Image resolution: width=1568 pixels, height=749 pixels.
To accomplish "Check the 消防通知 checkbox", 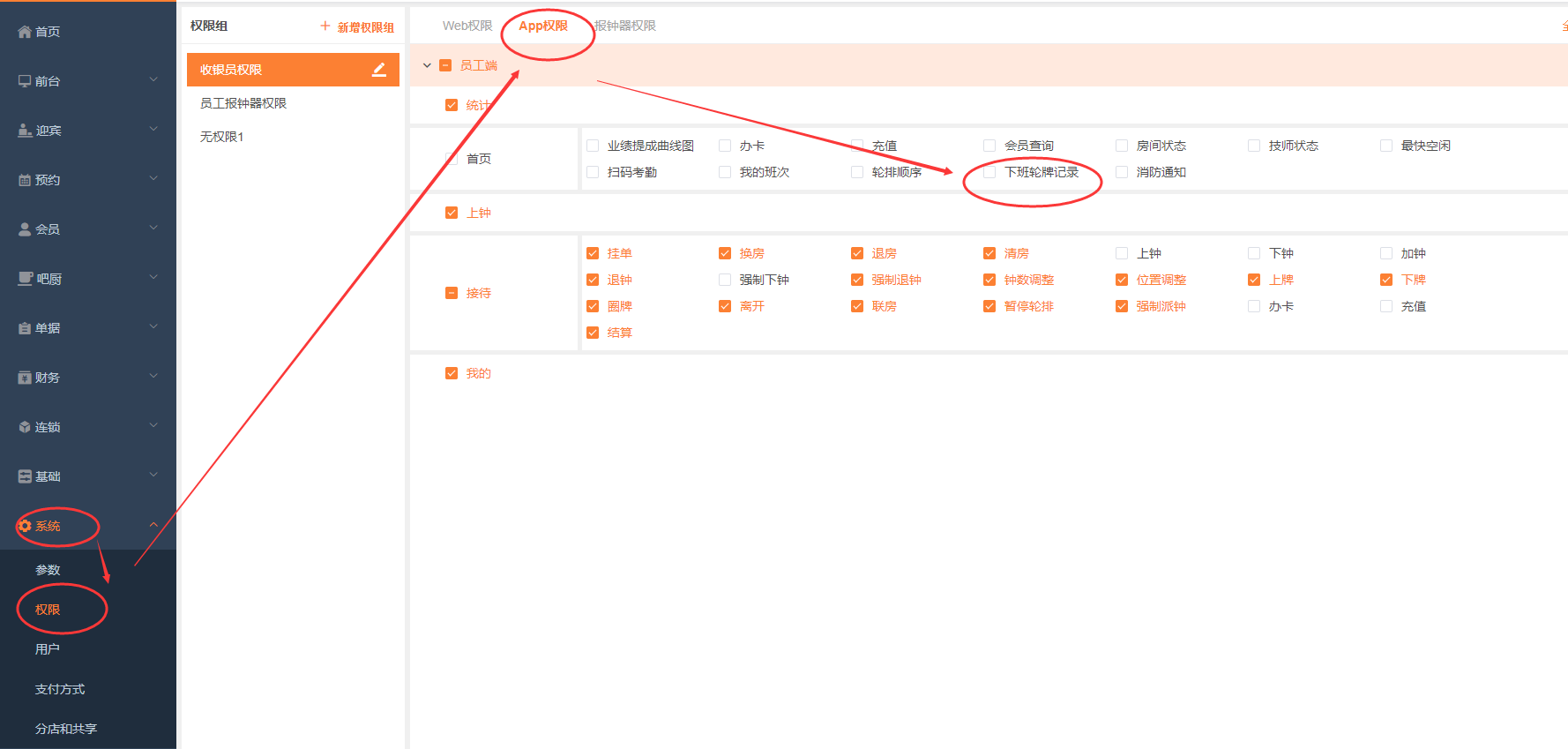I will (x=1122, y=172).
